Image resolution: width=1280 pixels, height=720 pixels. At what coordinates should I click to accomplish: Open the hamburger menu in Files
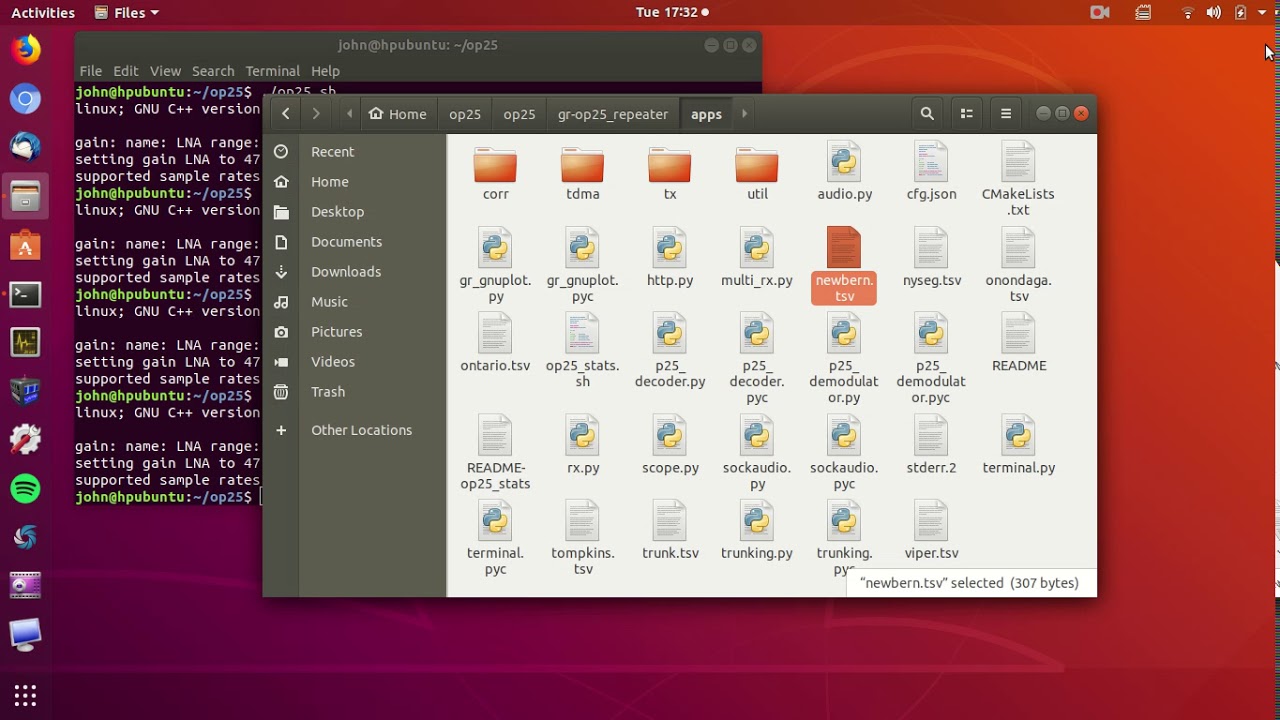tap(1005, 114)
